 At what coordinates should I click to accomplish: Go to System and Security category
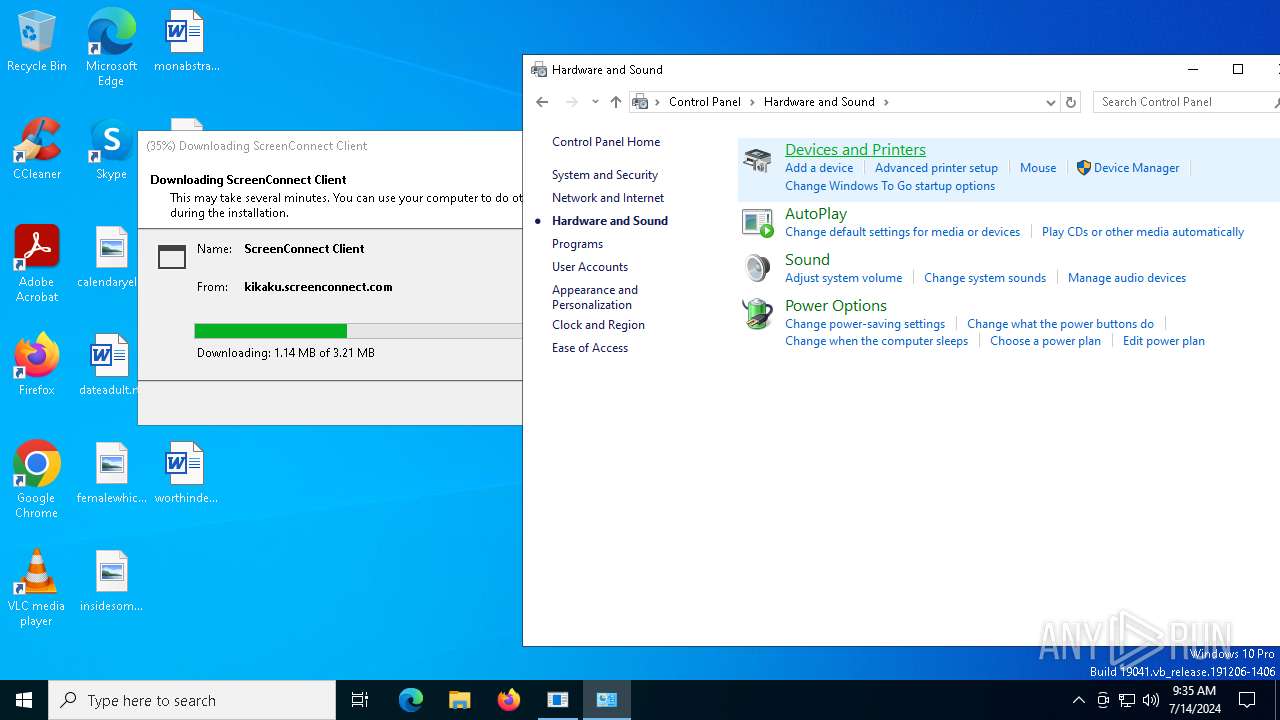605,175
